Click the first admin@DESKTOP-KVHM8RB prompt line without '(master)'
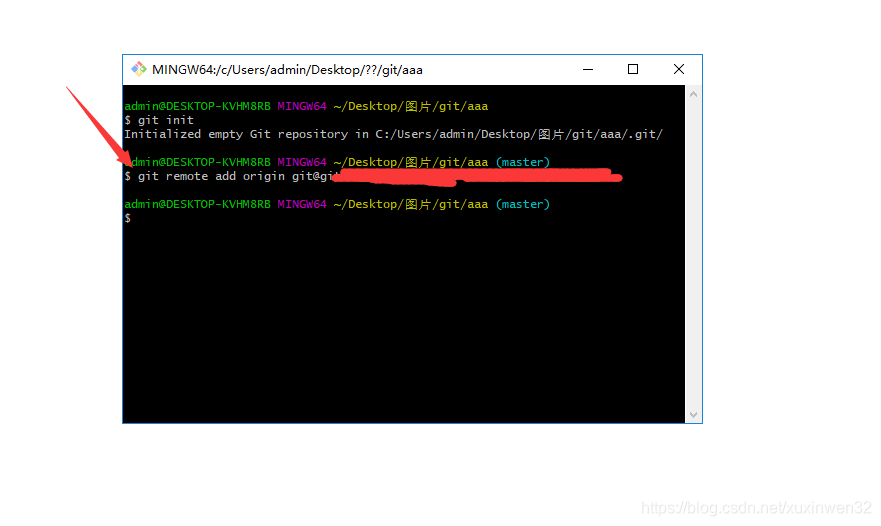The height and width of the screenshot is (526, 881). pos(306,106)
